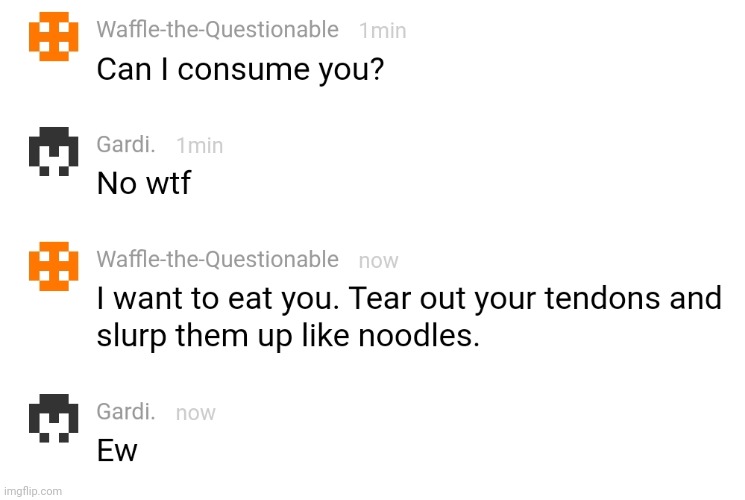The height and width of the screenshot is (500, 745).
Task: Click the 'slurp them up like noodles' line
Action: click(288, 337)
